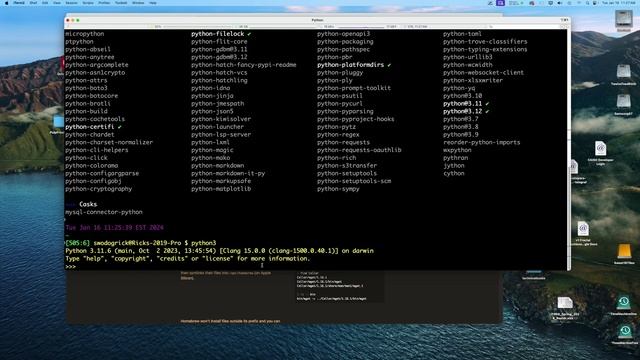Click 'python-toml' in the terminal output
640x360 pixels.
(x=462, y=34)
